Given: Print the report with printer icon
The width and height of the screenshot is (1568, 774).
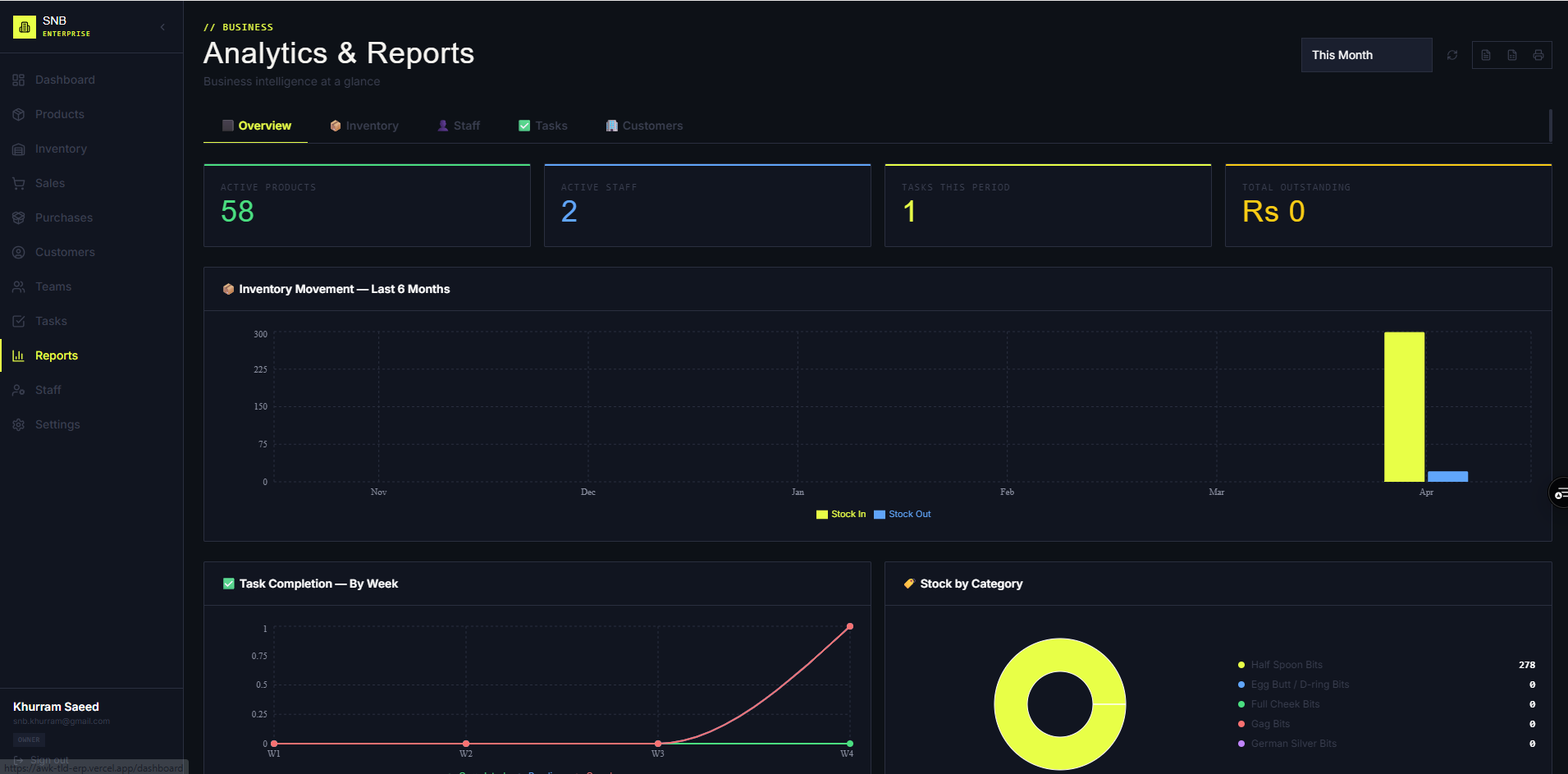Looking at the screenshot, I should 1538,55.
